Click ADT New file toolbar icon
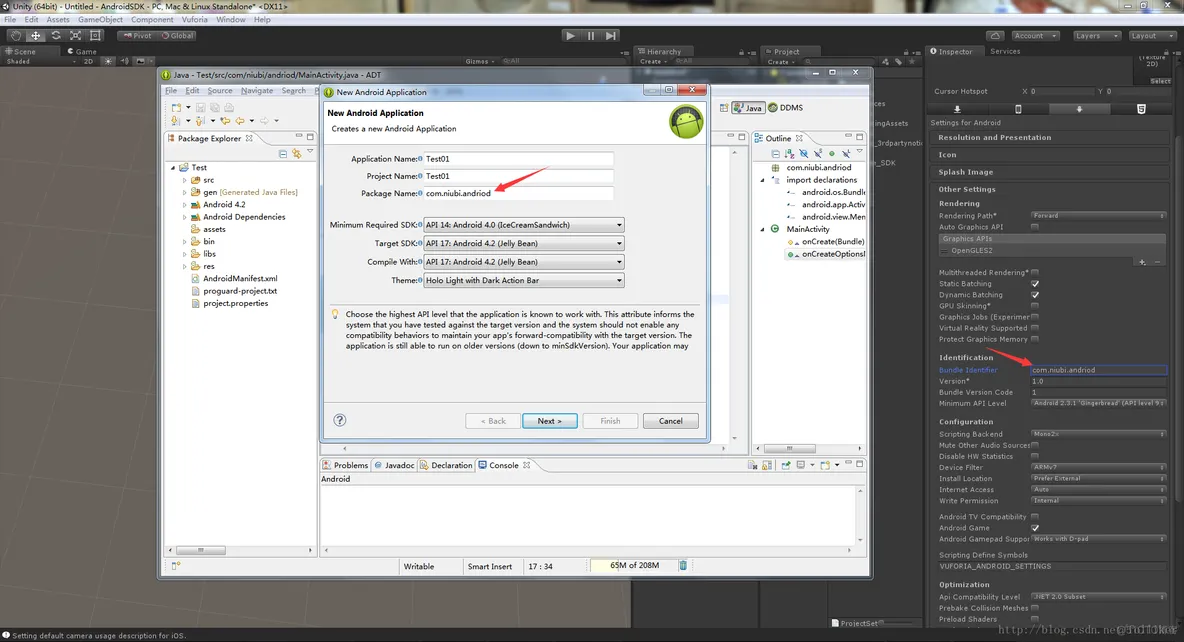The height and width of the screenshot is (642, 1184). 176,108
